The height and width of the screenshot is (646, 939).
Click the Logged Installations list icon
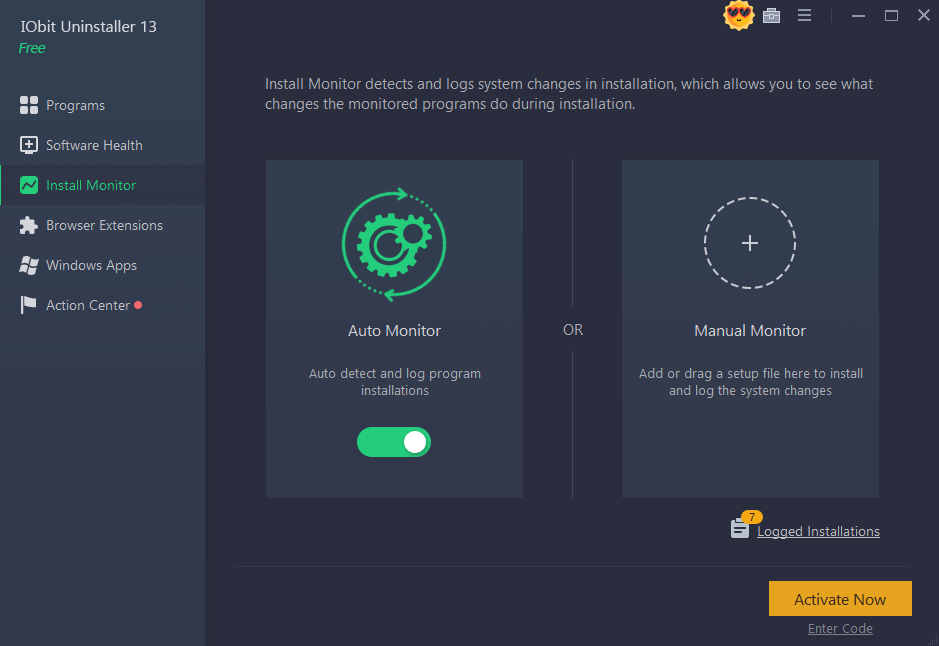coord(740,529)
